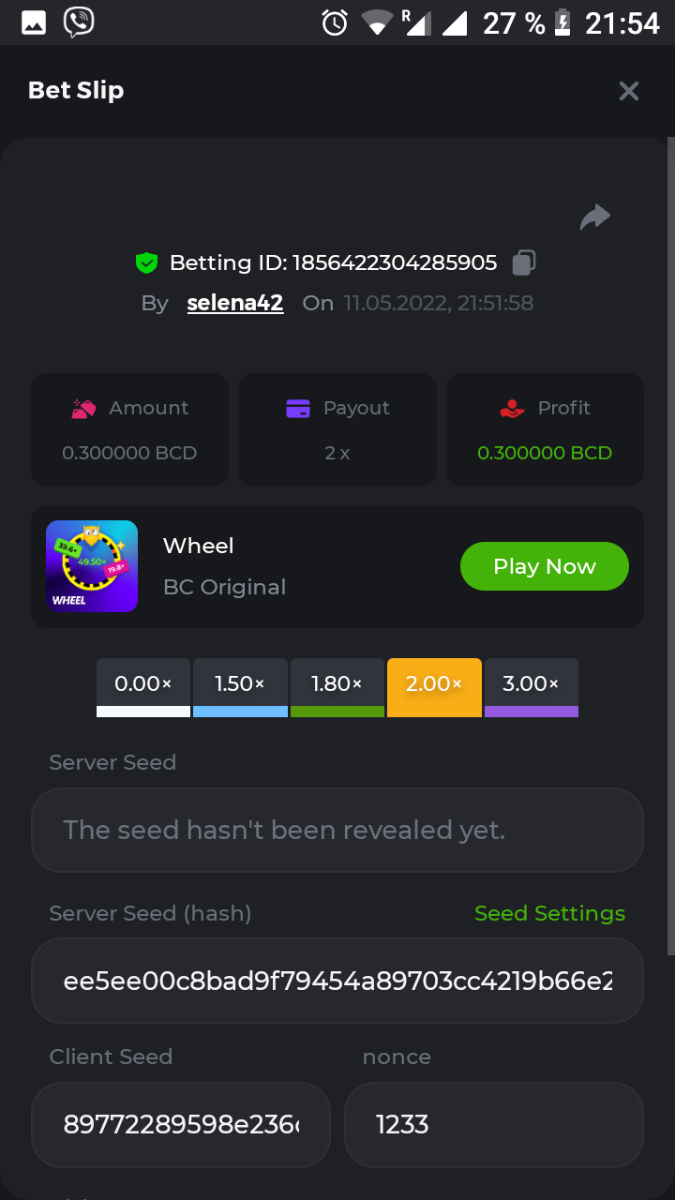Click the Profit hand icon
This screenshot has width=675, height=1200.
(x=511, y=408)
